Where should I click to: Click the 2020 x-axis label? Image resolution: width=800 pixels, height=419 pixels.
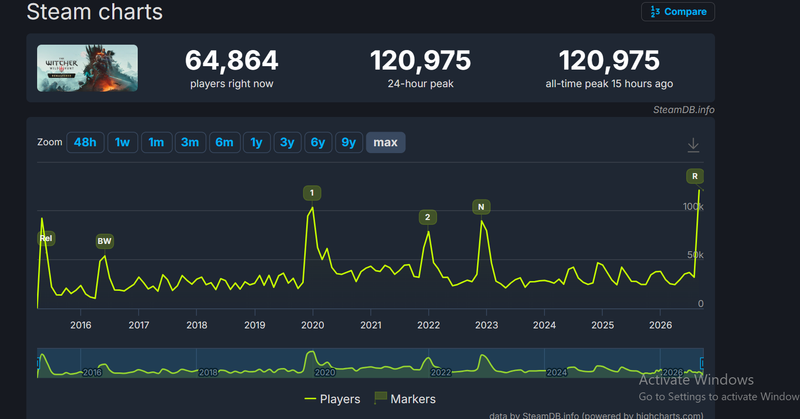click(313, 325)
